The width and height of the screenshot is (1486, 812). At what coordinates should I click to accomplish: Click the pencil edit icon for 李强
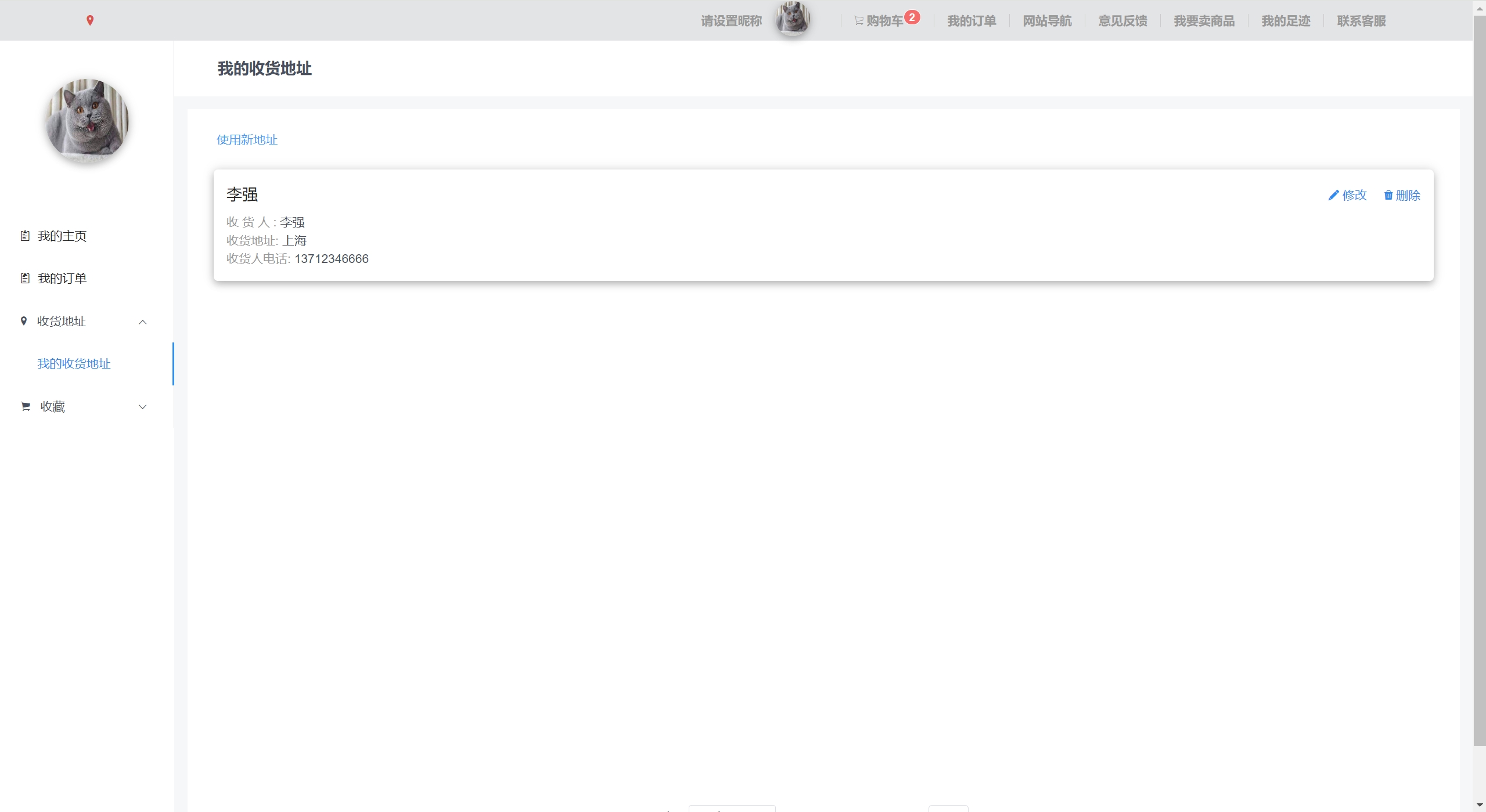point(1333,196)
